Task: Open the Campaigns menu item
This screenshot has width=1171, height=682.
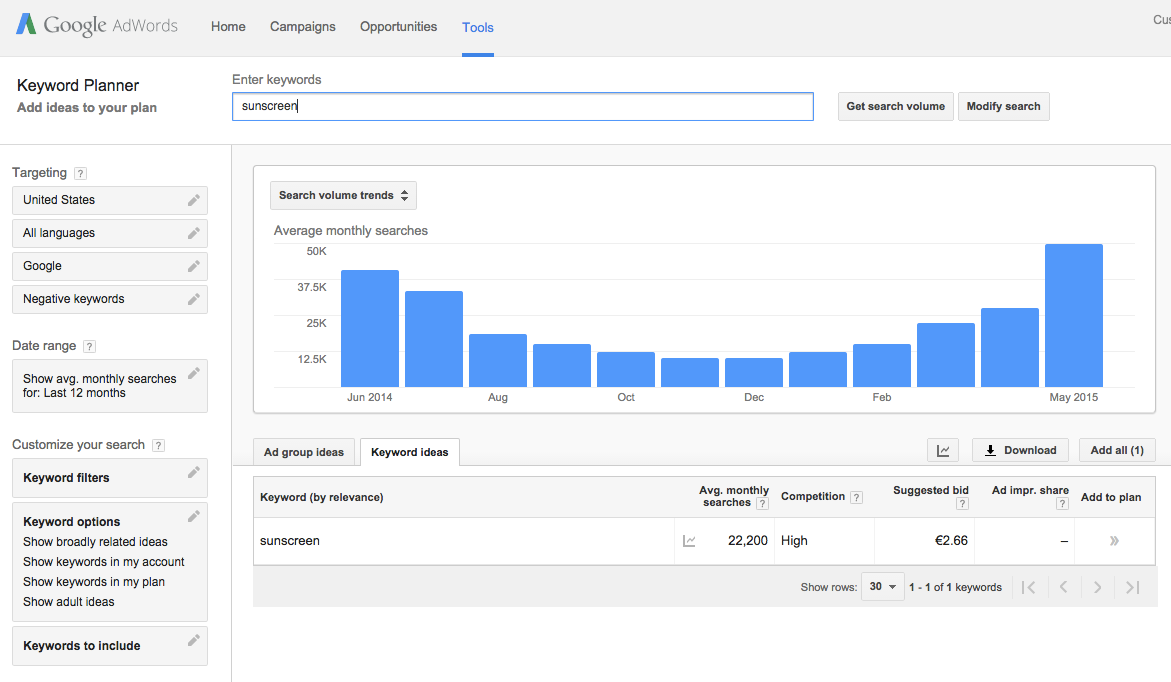Action: 303,27
